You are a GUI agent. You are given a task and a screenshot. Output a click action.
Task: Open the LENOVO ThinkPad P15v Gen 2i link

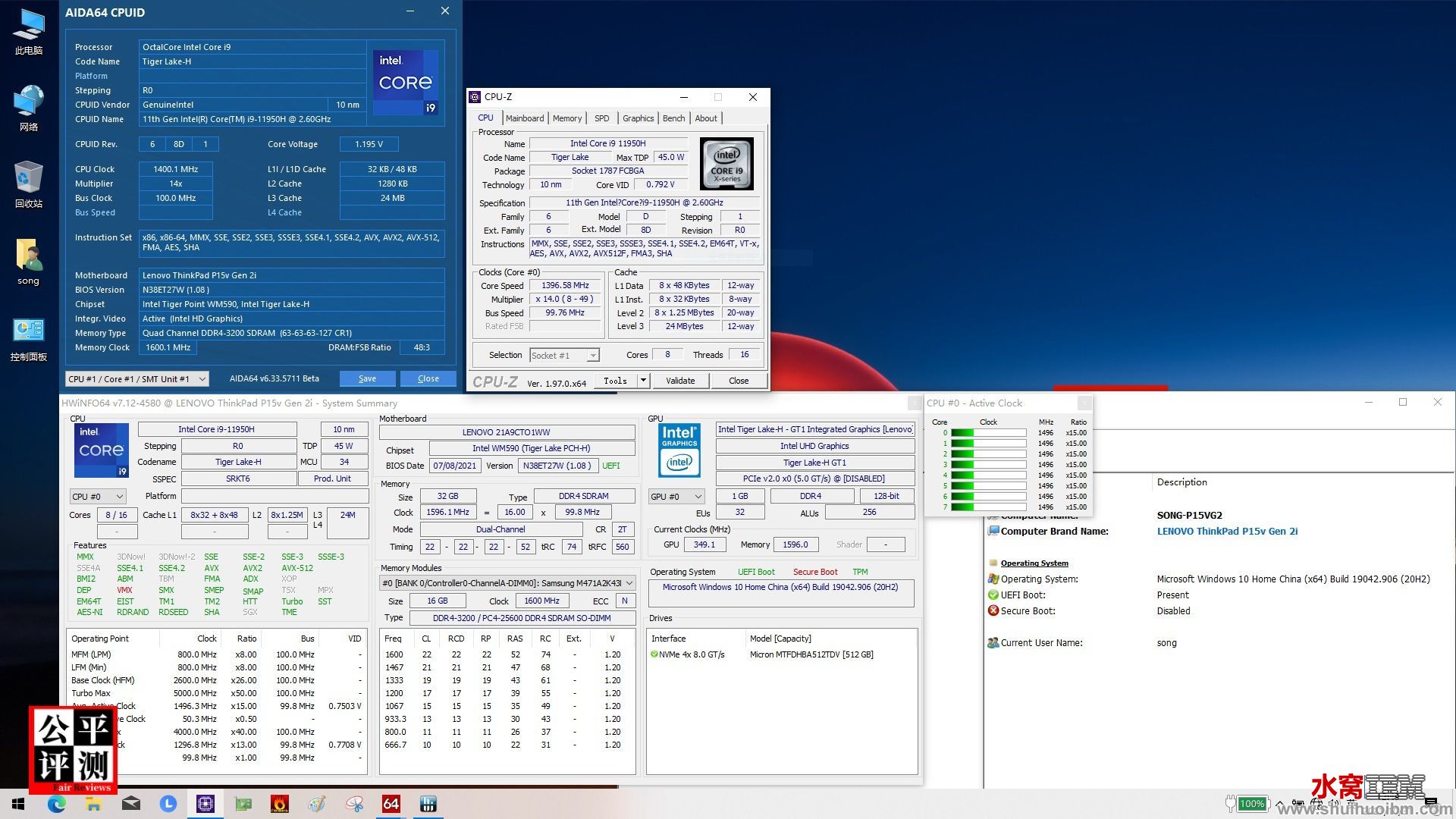[x=1227, y=532]
